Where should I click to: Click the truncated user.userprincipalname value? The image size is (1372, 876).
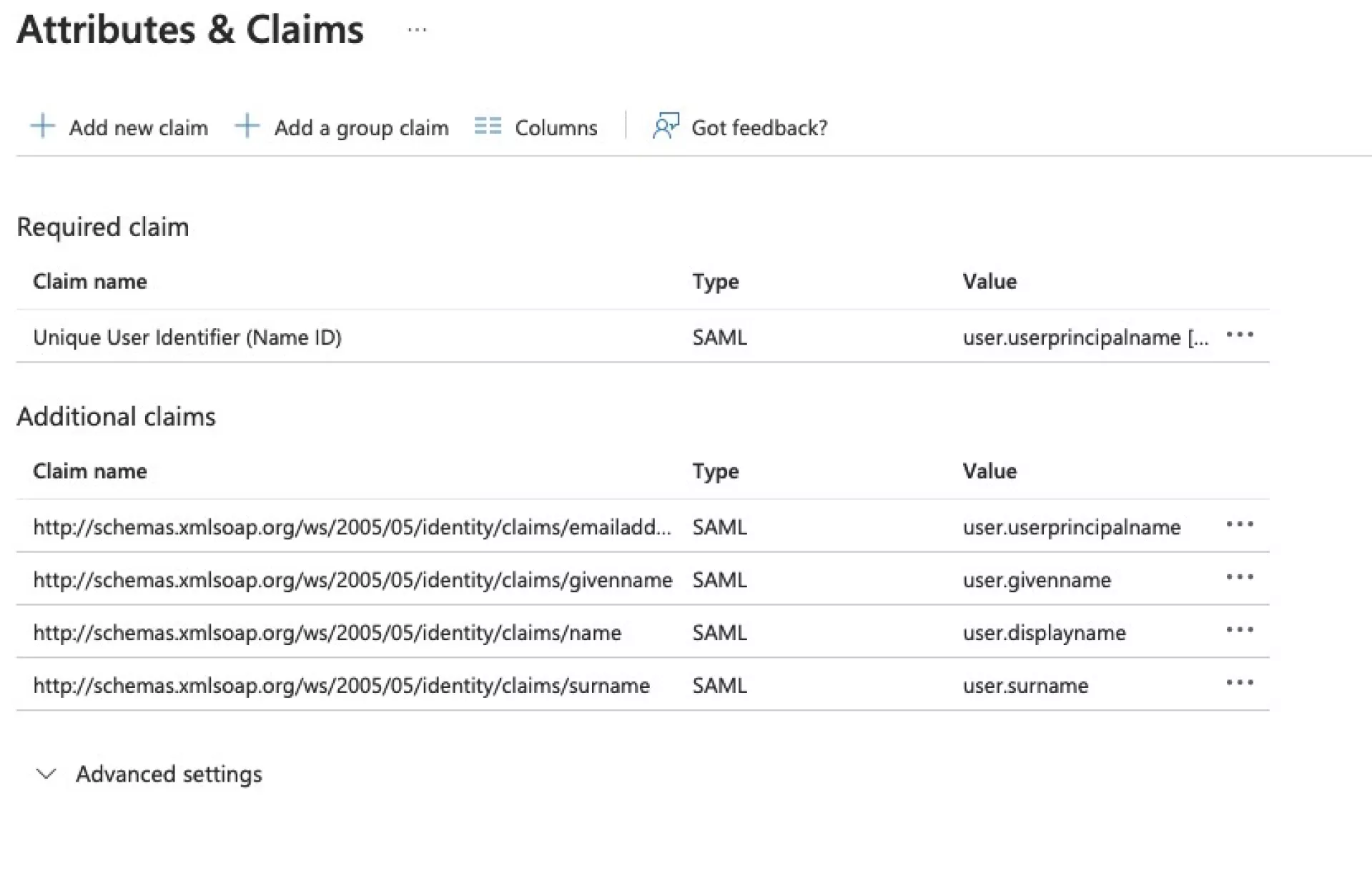coord(1085,337)
